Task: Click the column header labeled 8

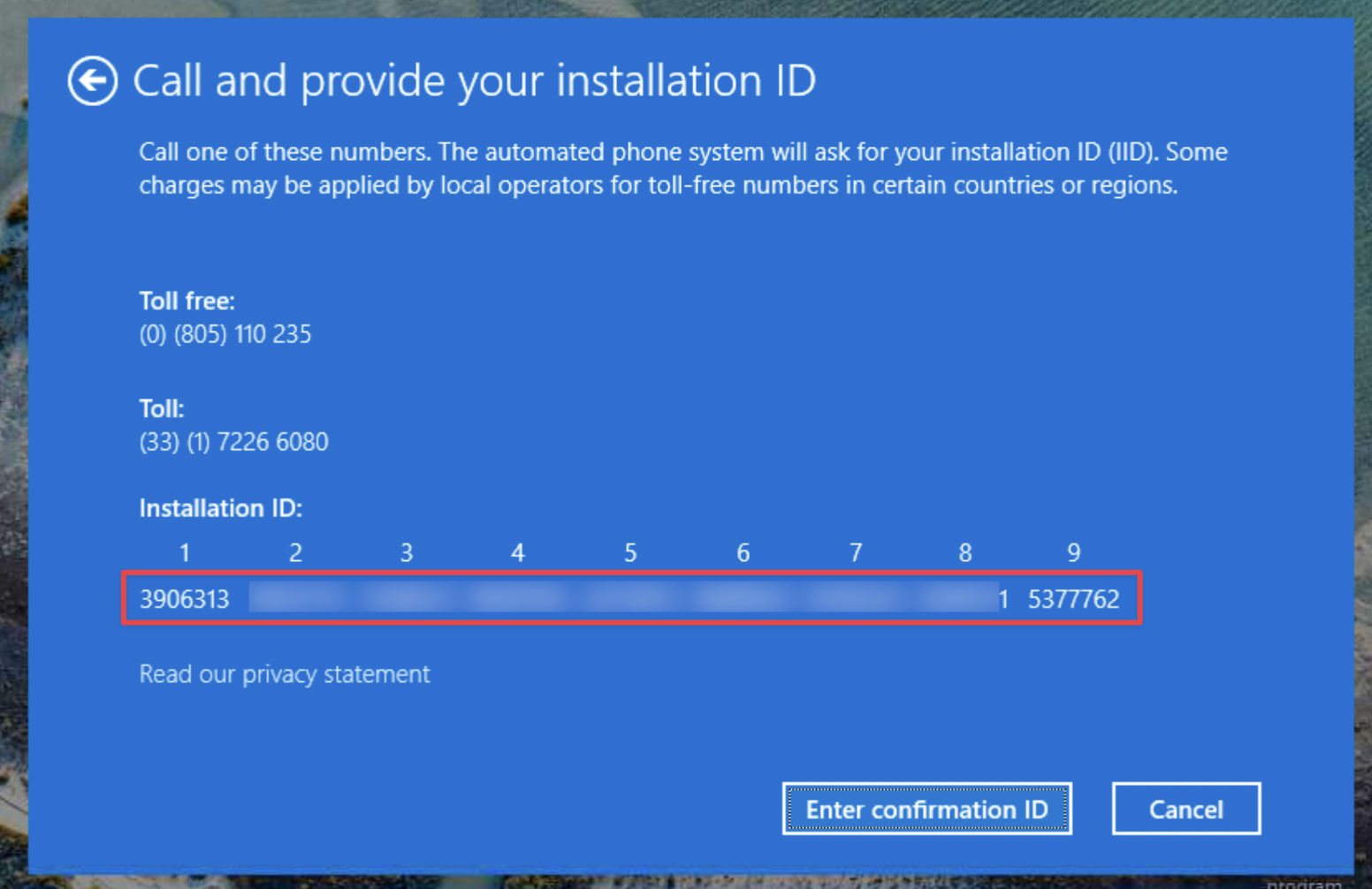Action: click(x=965, y=551)
